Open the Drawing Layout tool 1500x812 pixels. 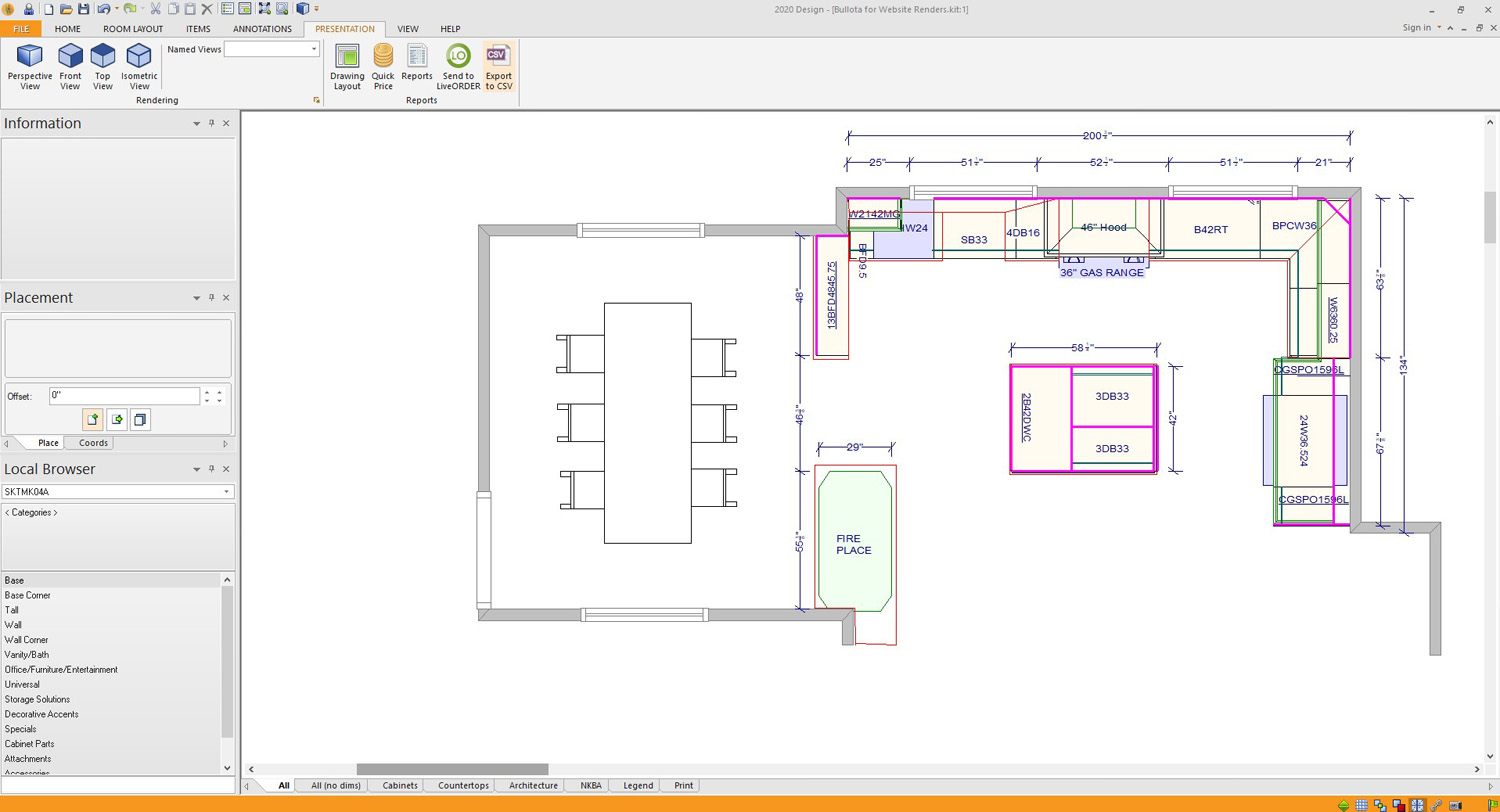coord(347,57)
